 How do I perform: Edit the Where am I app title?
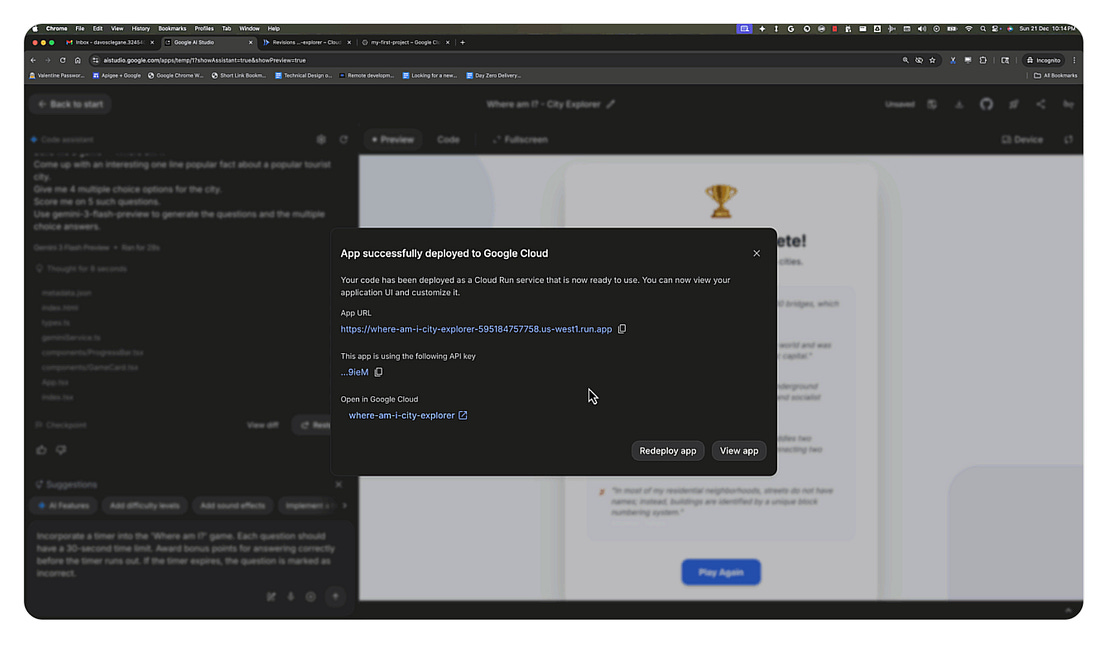pos(611,104)
